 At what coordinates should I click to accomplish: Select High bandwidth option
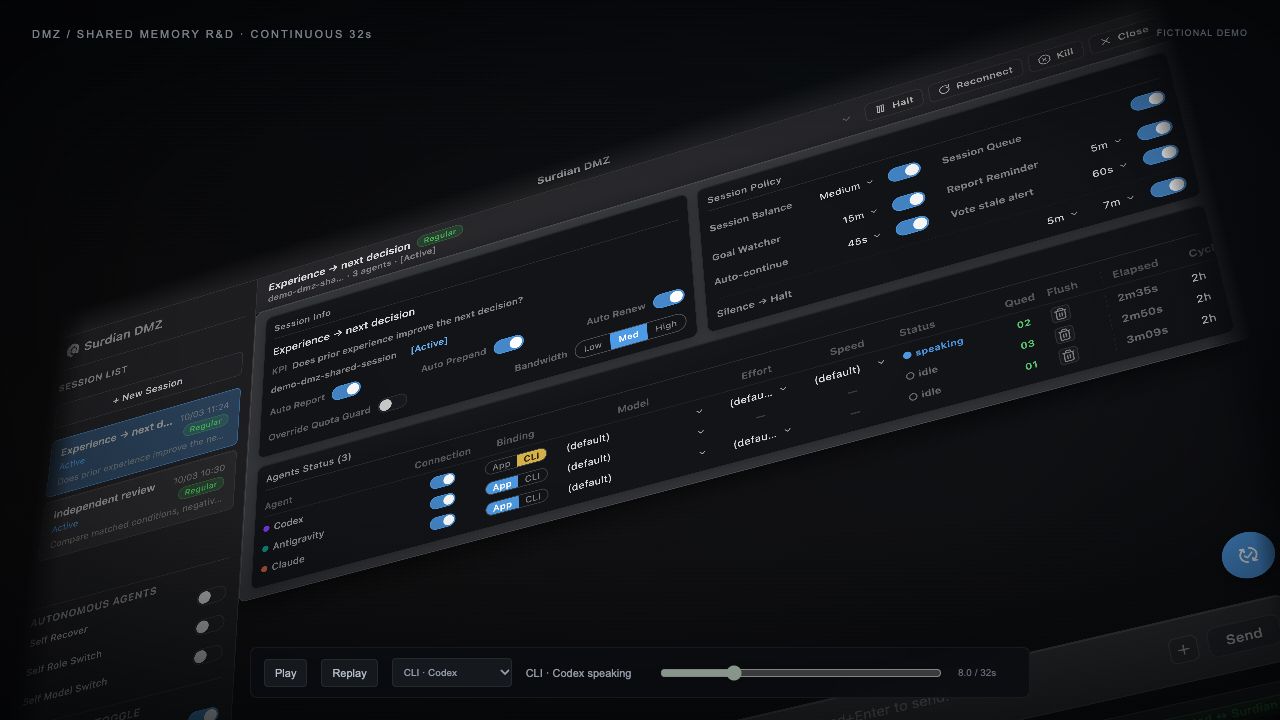(x=665, y=325)
